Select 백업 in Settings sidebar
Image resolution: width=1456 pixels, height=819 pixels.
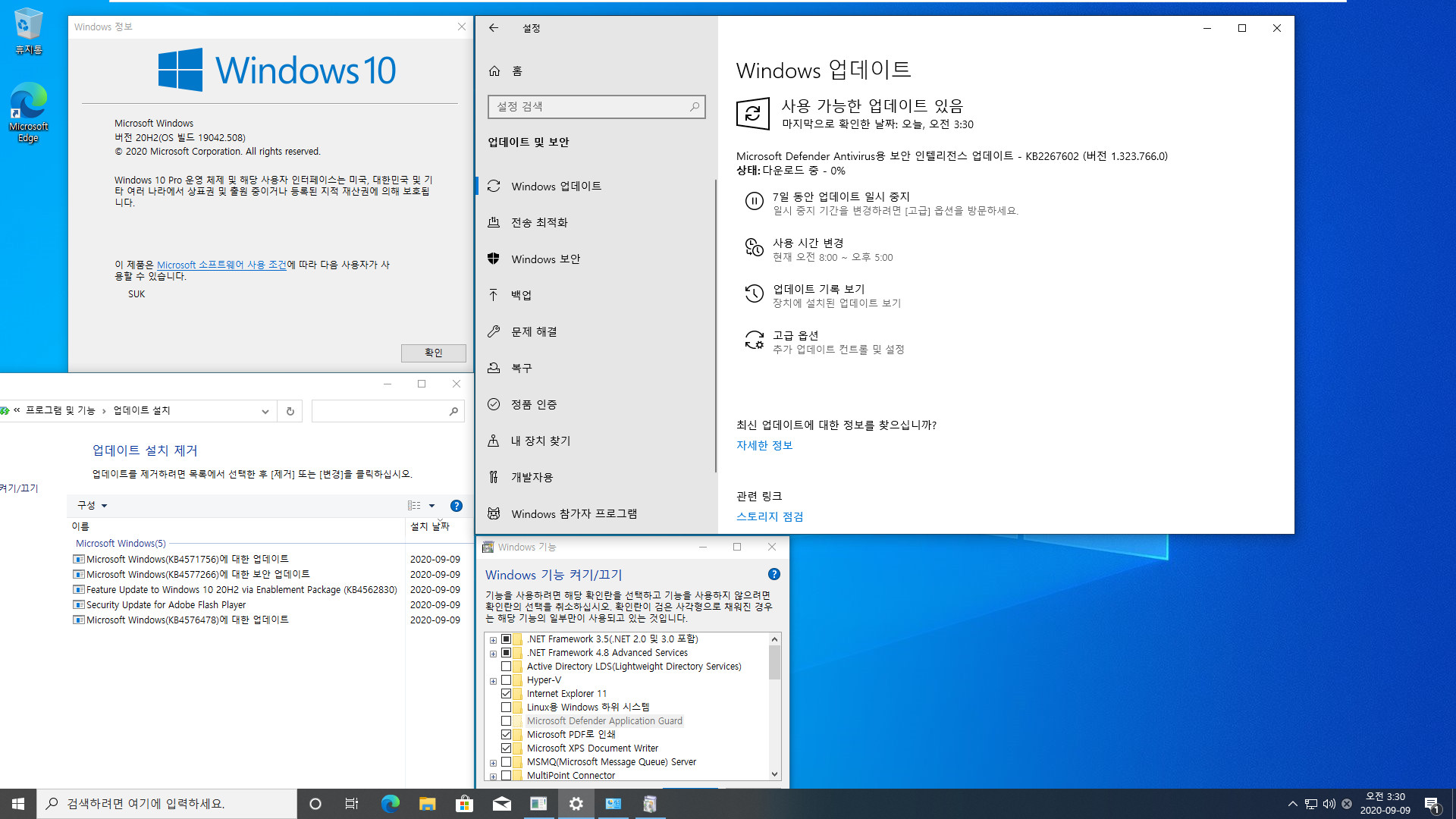tap(595, 296)
